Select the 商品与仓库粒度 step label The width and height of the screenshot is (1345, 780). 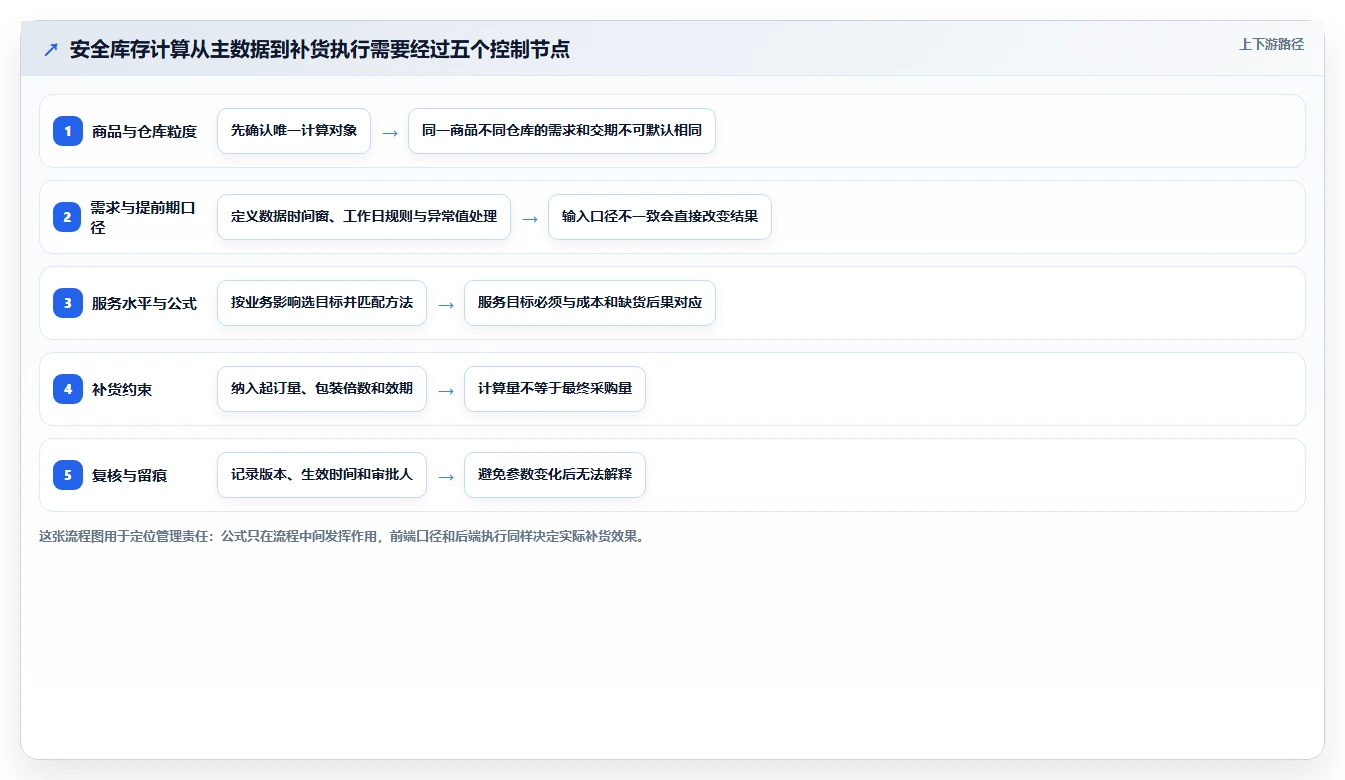pos(144,131)
